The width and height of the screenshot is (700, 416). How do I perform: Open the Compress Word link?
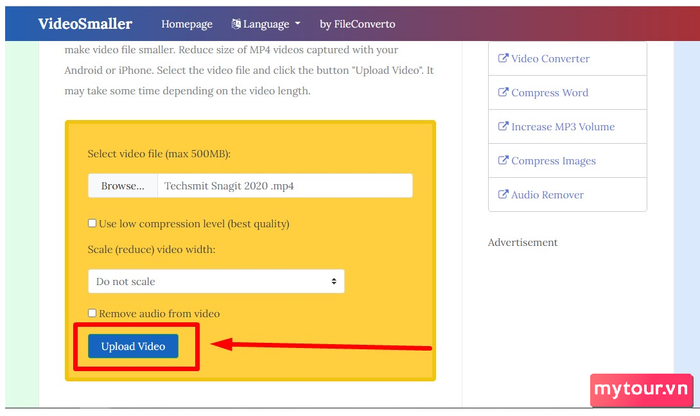click(x=550, y=92)
